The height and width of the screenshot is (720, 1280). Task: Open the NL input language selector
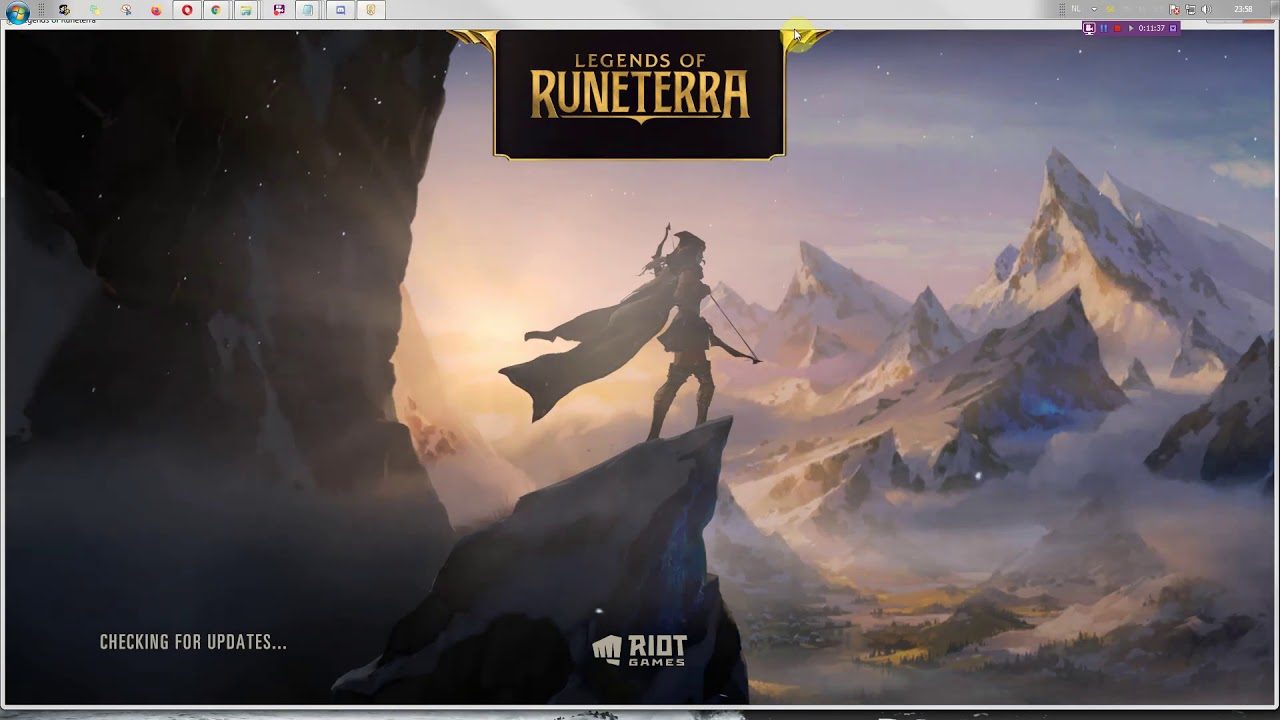pos(1076,9)
